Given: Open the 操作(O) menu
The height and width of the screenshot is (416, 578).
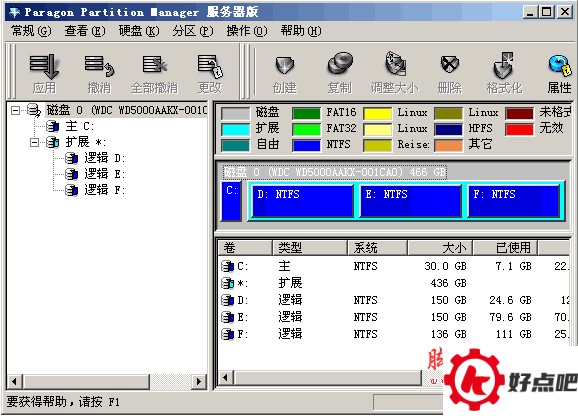Looking at the screenshot, I should pos(247,31).
